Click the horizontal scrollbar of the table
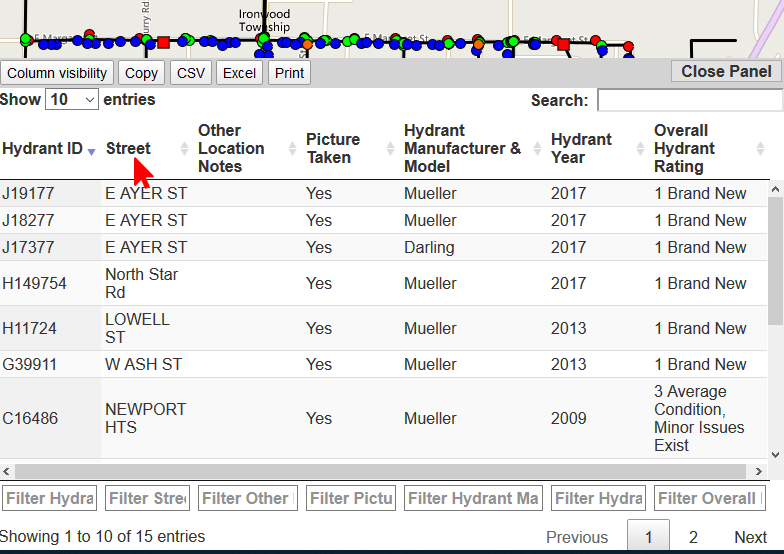 pos(380,471)
